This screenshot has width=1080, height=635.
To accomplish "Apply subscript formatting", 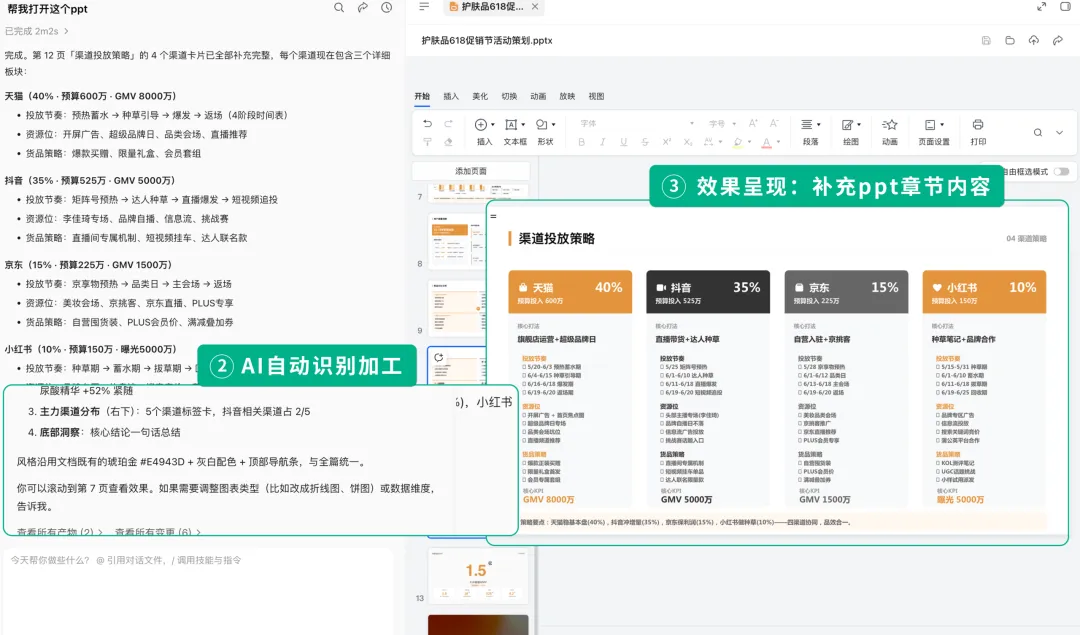I will tap(687, 142).
